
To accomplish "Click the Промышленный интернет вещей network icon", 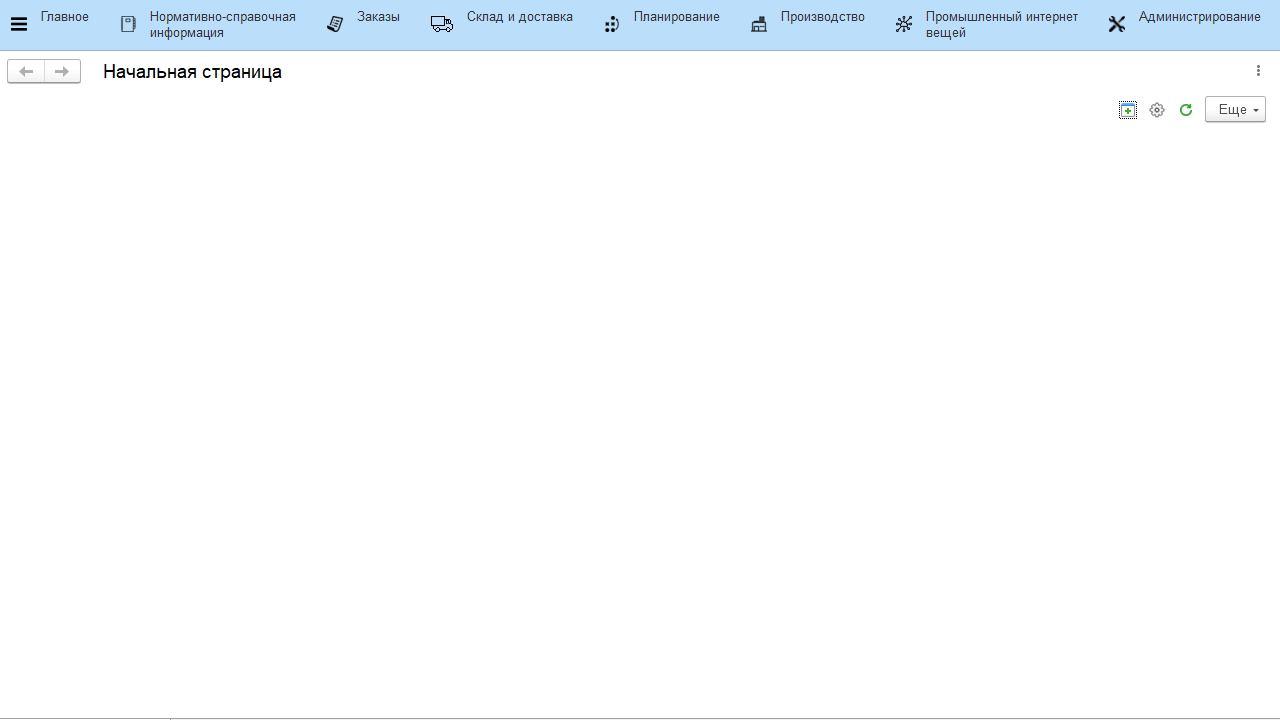I will tap(903, 24).
